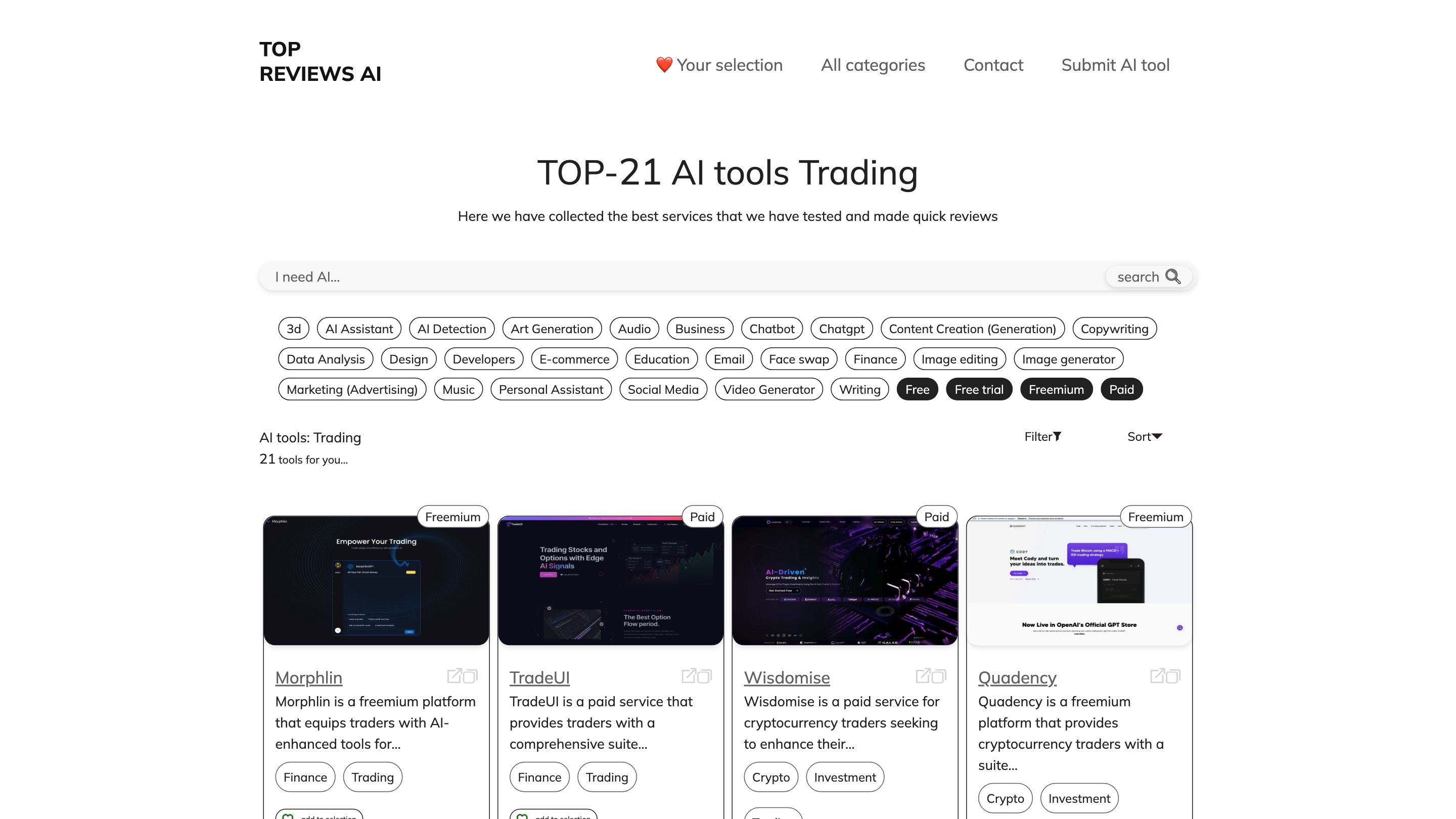Expand the Sort dropdown
The height and width of the screenshot is (819, 1456).
[1144, 436]
